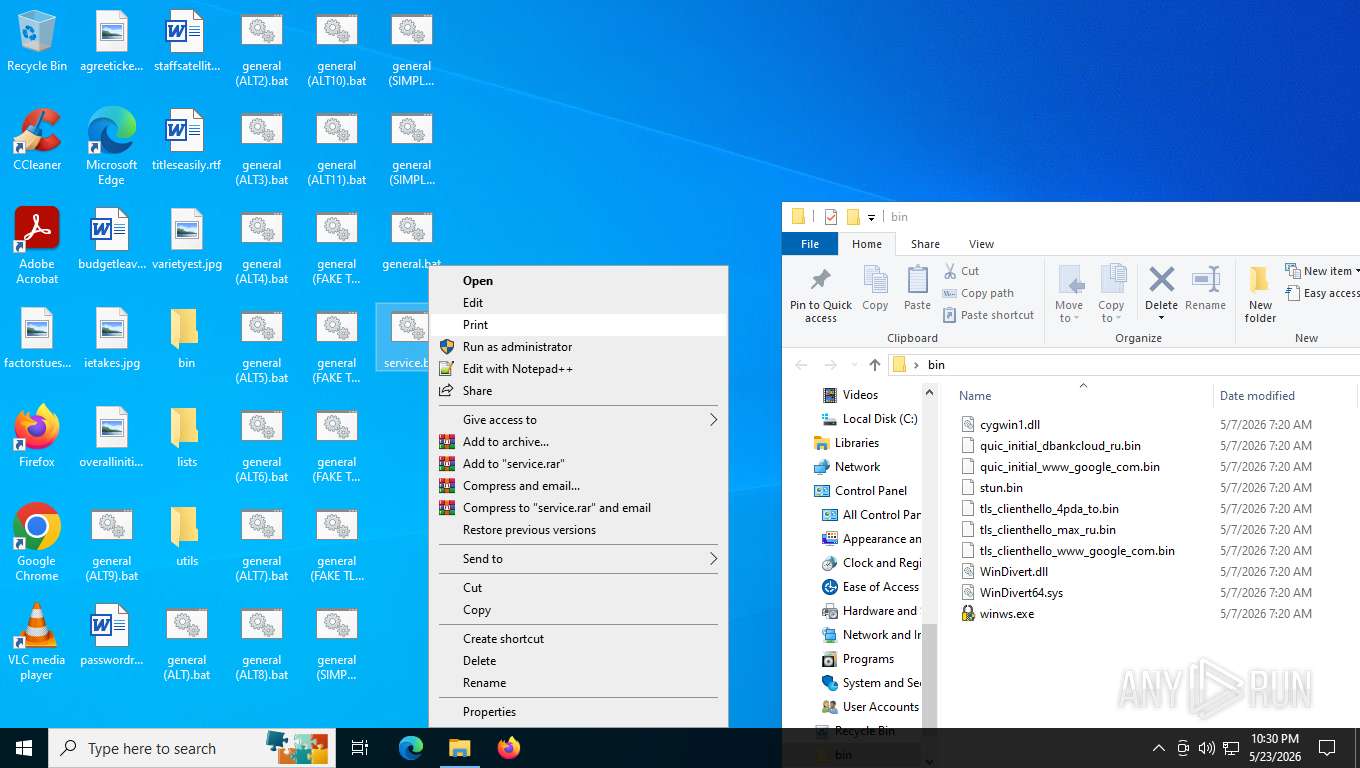
Task: Select the lists folder on the desktop
Action: coord(186,437)
